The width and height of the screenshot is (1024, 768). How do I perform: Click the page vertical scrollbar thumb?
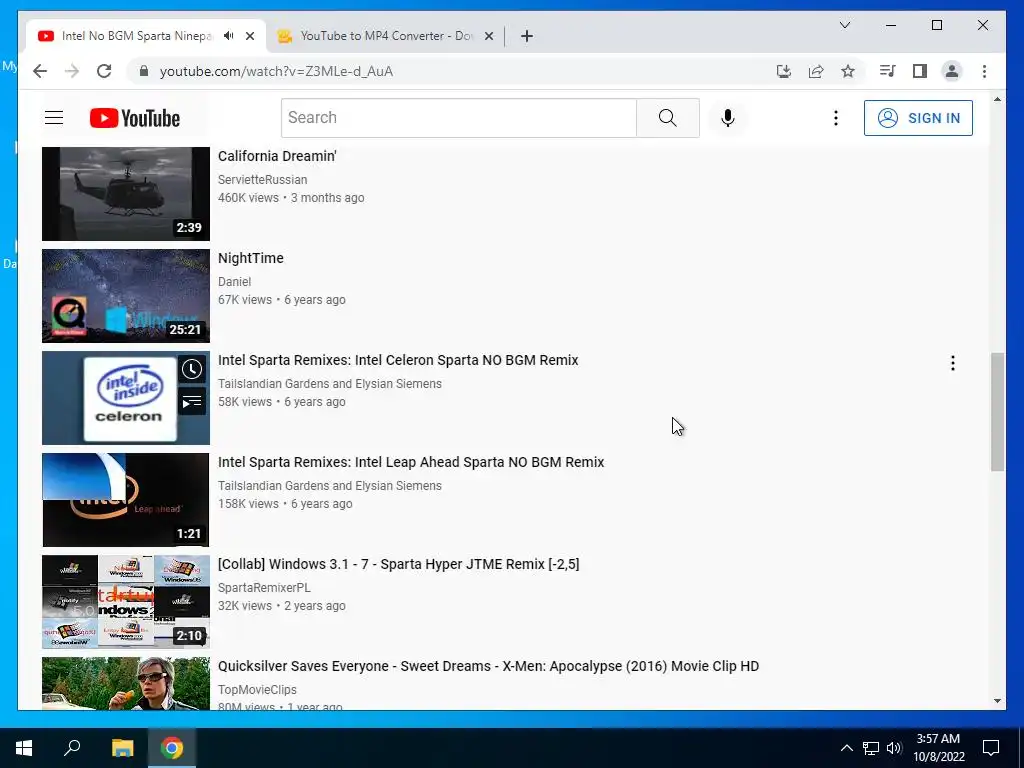997,411
